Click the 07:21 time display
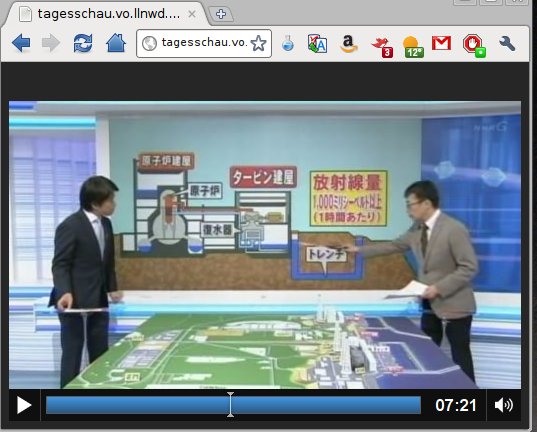Viewport: 537px width, 432px height. click(x=455, y=406)
